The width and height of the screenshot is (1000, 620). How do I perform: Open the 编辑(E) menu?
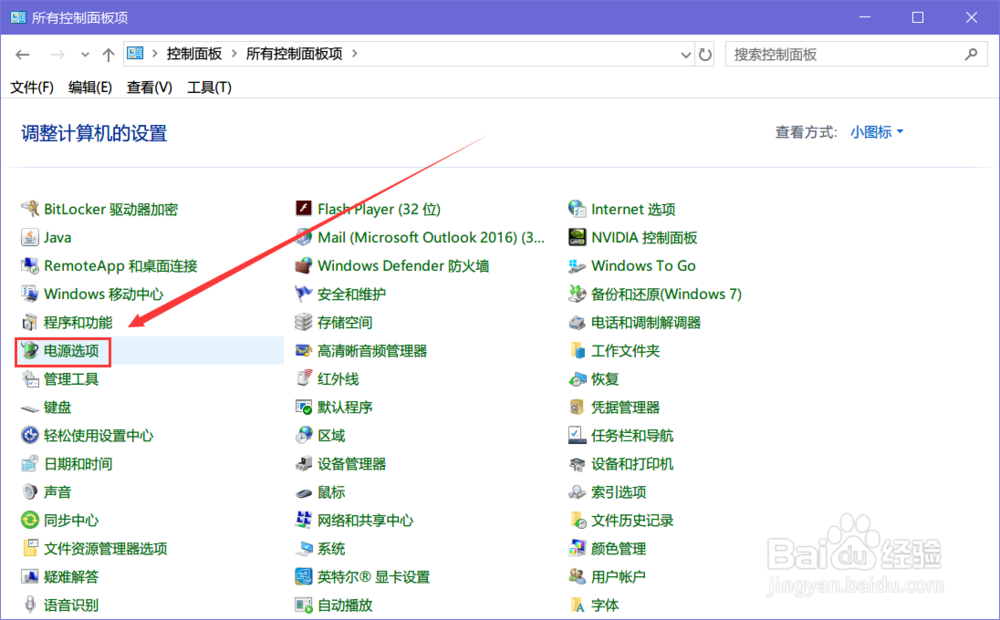(90, 87)
